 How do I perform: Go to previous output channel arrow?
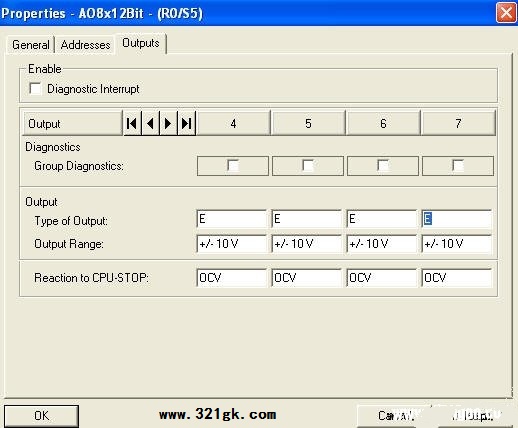click(x=150, y=124)
